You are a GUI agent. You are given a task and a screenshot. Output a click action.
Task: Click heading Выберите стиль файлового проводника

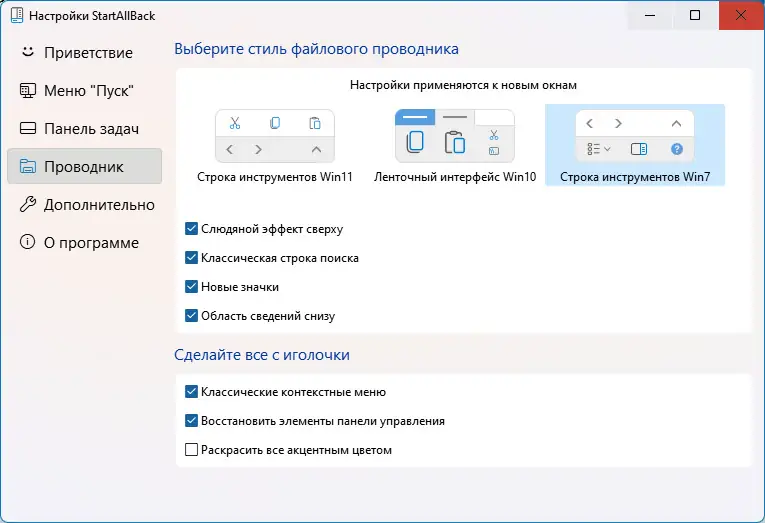click(x=316, y=49)
